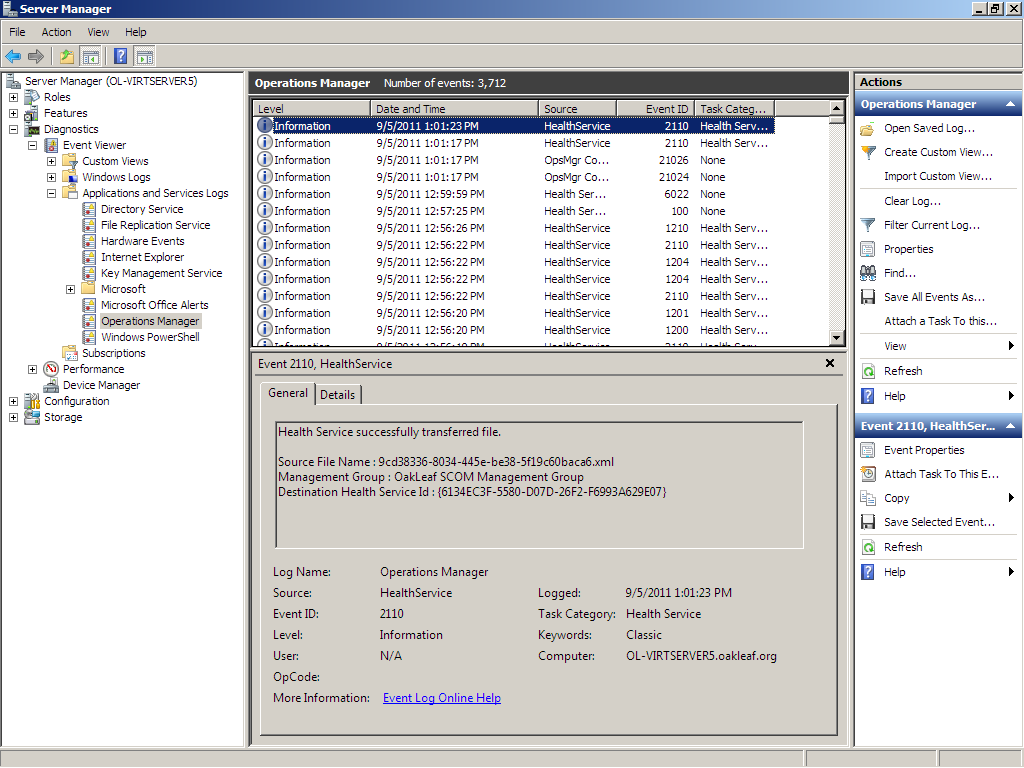Click the Find binoculars icon

868,273
